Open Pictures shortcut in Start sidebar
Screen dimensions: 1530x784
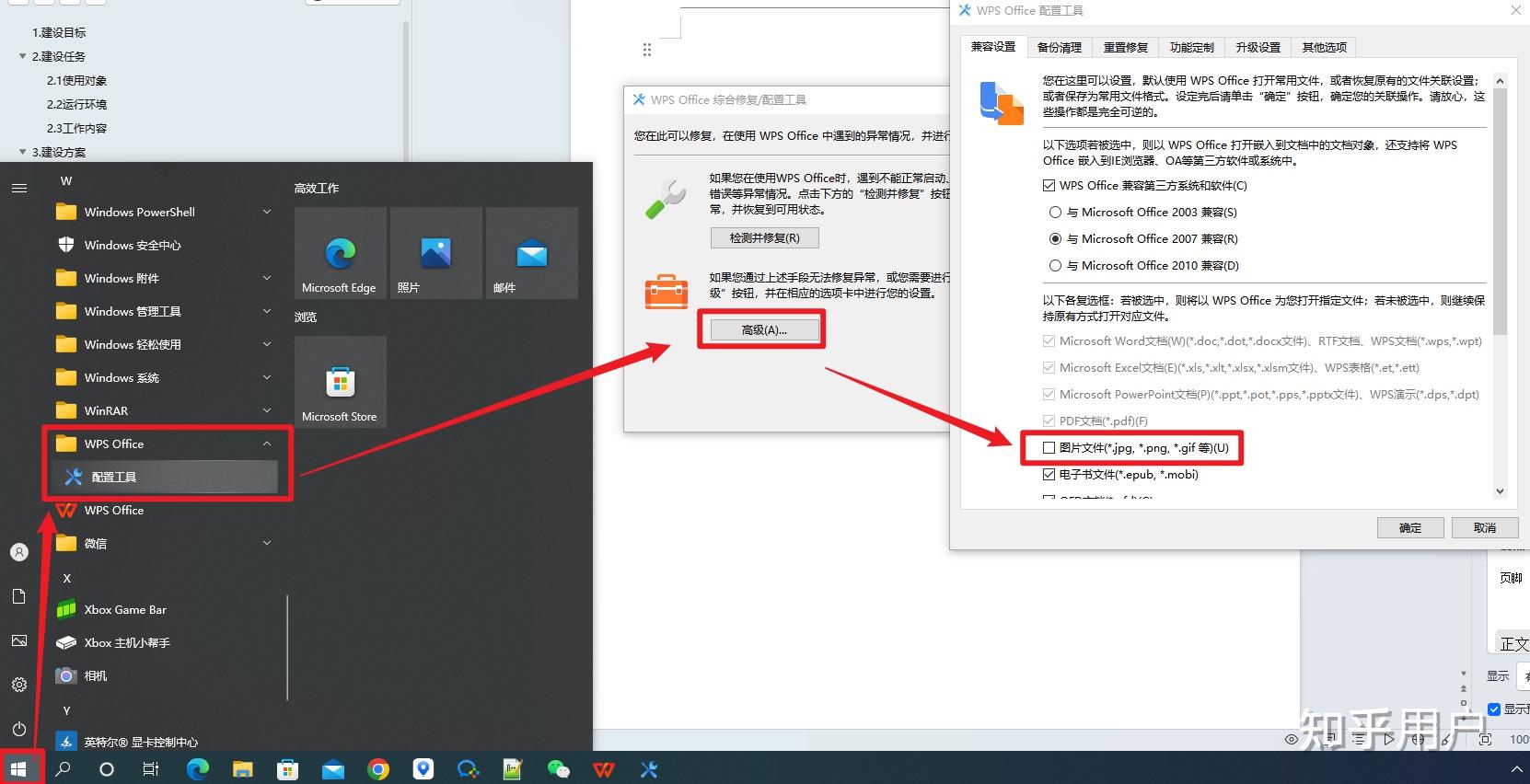click(19, 640)
